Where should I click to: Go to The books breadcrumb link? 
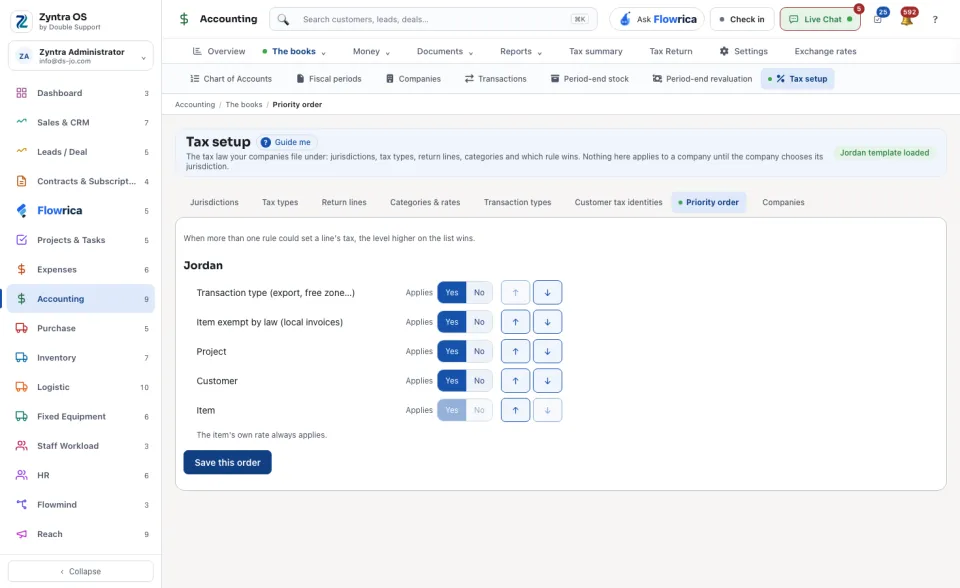coord(244,105)
